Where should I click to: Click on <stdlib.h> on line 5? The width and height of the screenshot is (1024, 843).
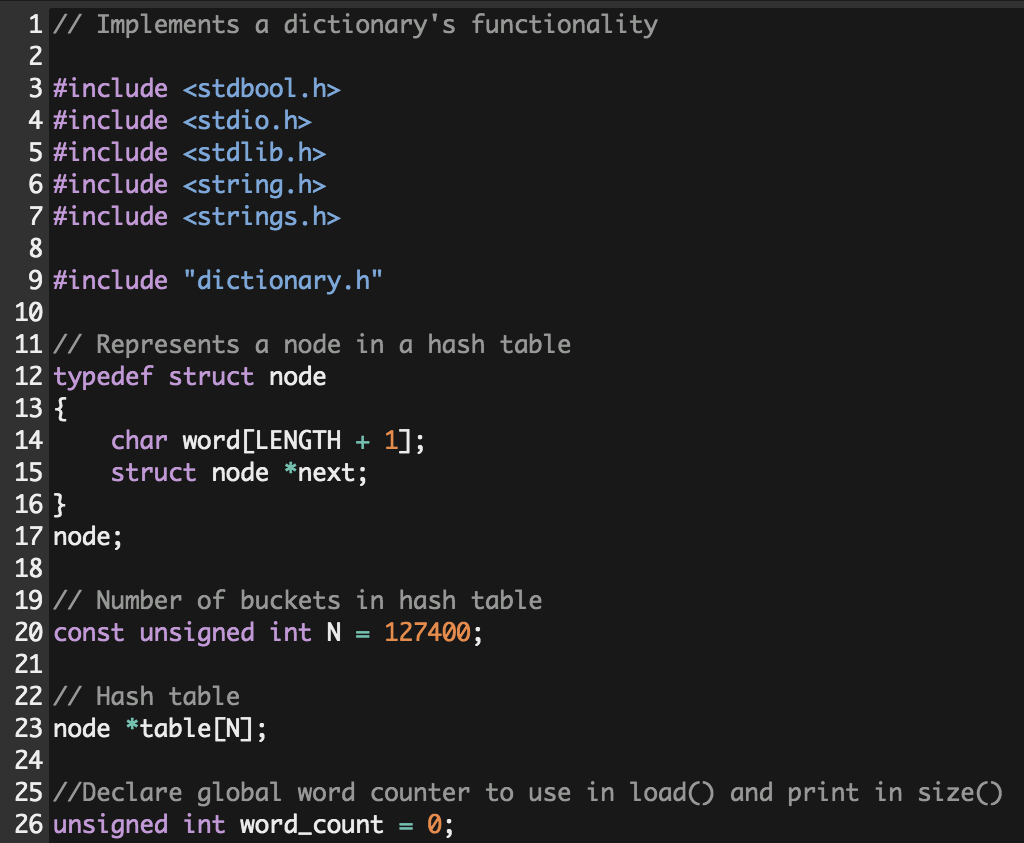pyautogui.click(x=255, y=153)
